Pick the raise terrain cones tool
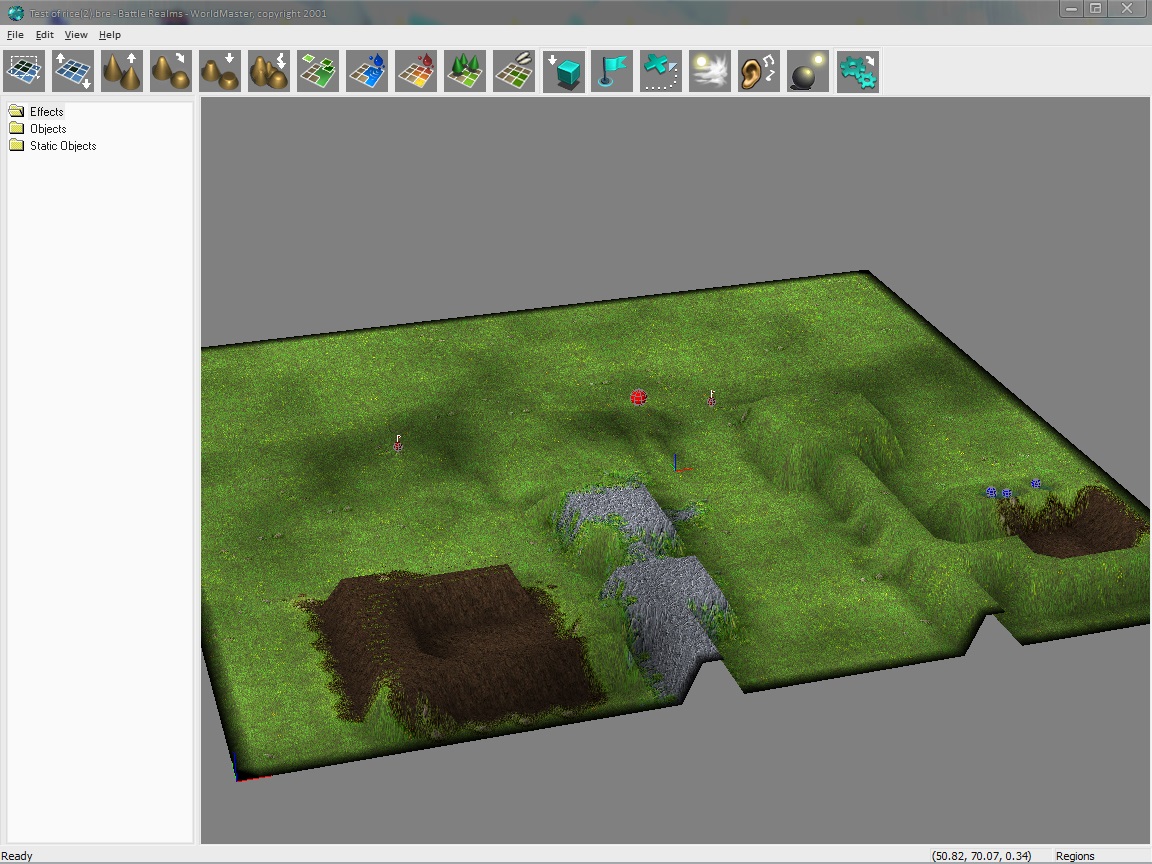 point(122,71)
